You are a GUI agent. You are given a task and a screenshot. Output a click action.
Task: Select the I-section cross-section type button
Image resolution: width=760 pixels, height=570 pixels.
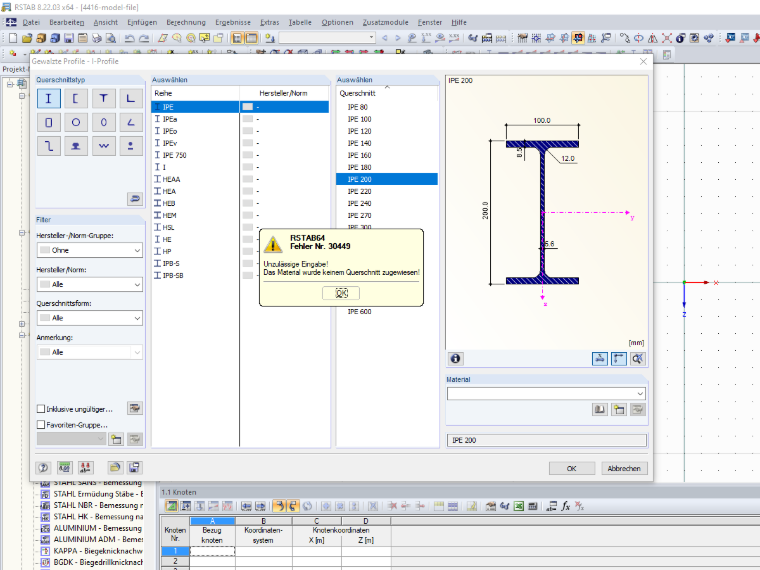pyautogui.click(x=48, y=98)
